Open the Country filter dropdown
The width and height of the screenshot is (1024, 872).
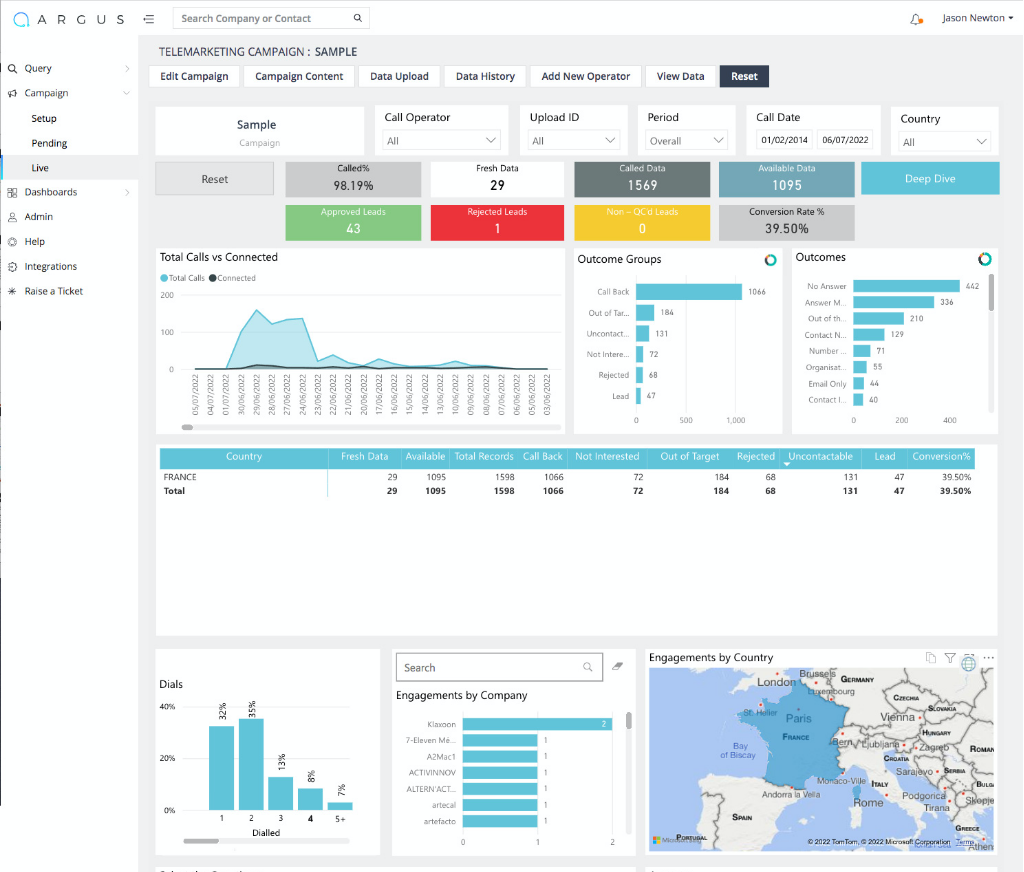(944, 142)
